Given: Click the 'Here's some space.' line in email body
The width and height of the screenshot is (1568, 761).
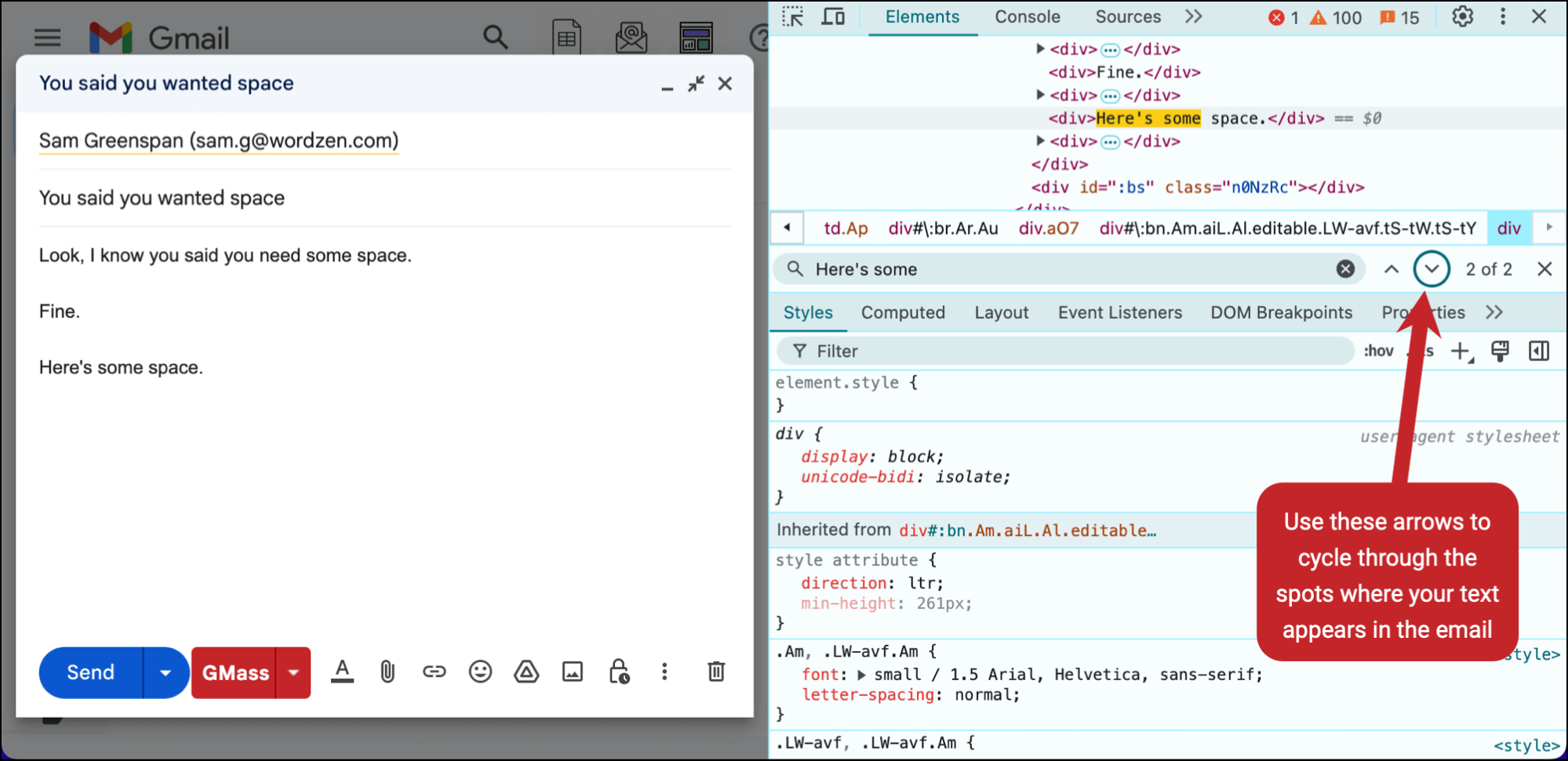Looking at the screenshot, I should [121, 367].
